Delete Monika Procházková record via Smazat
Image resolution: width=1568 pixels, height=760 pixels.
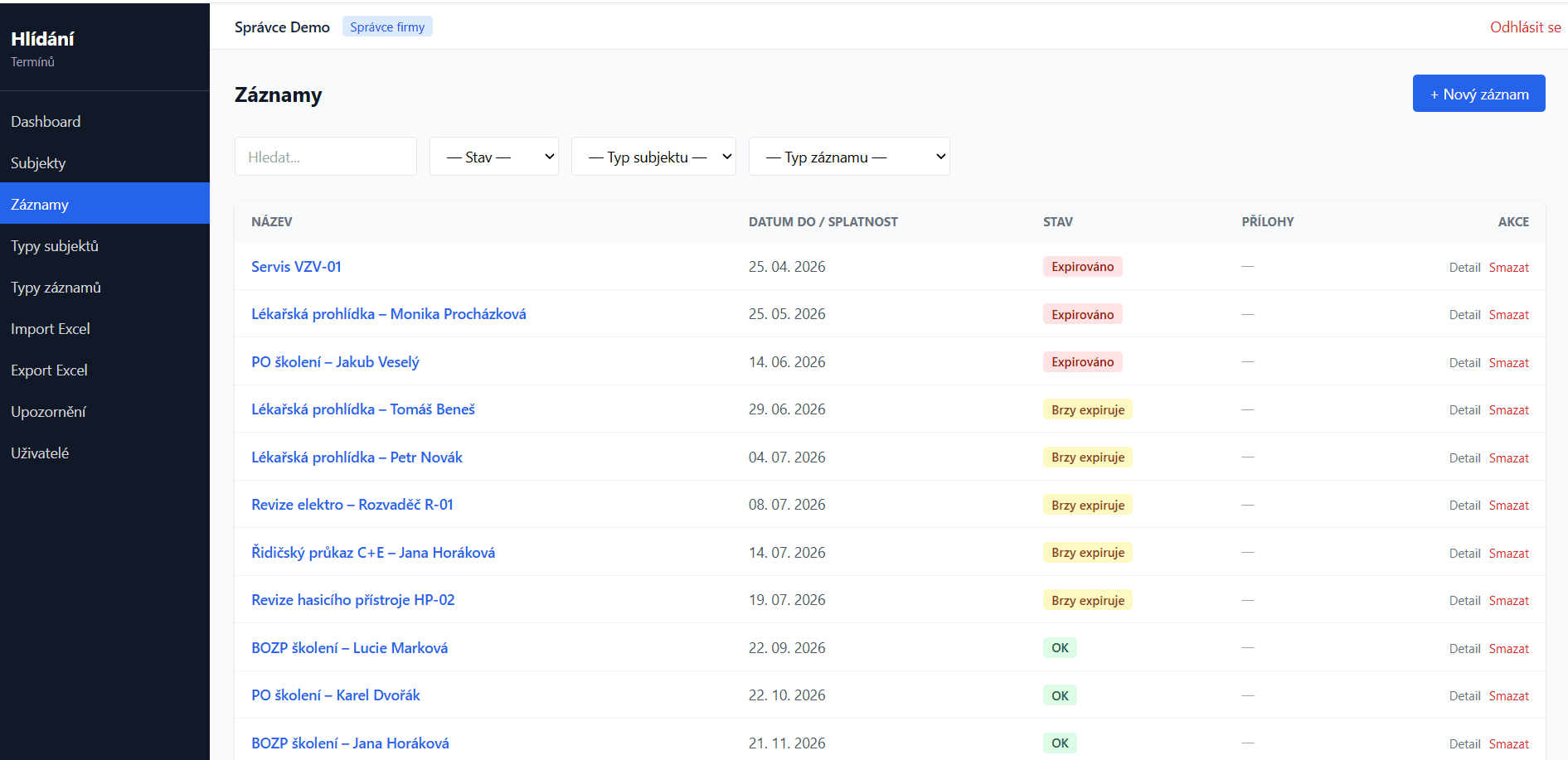1508,315
